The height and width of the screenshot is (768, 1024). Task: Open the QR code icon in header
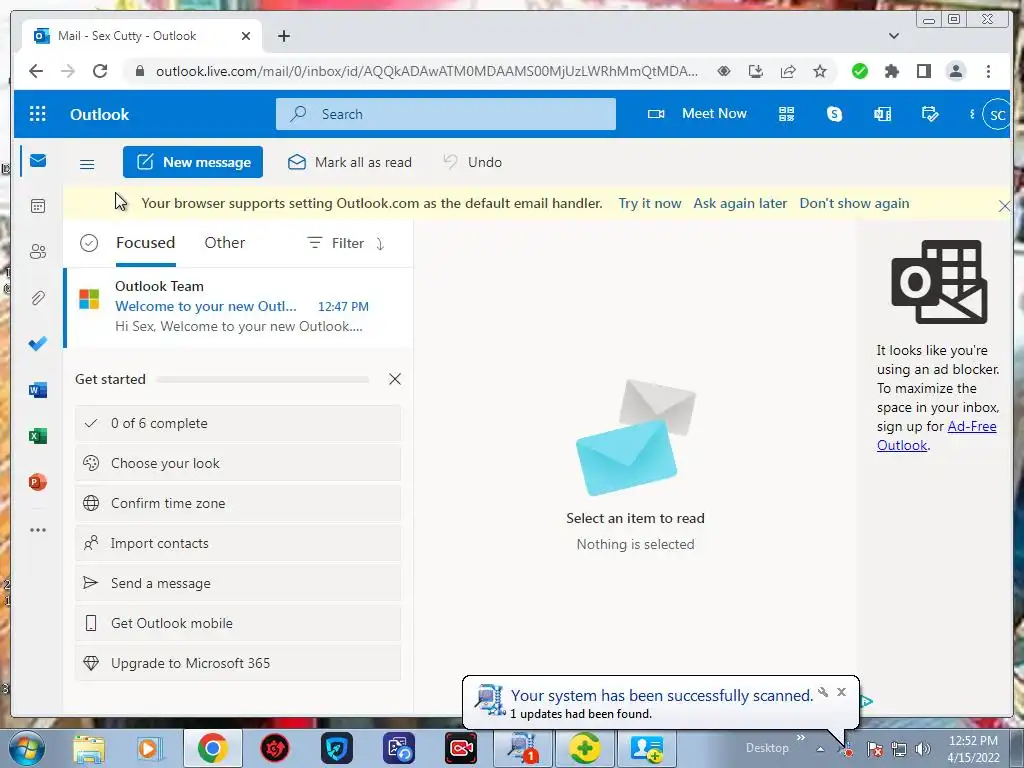click(x=786, y=114)
